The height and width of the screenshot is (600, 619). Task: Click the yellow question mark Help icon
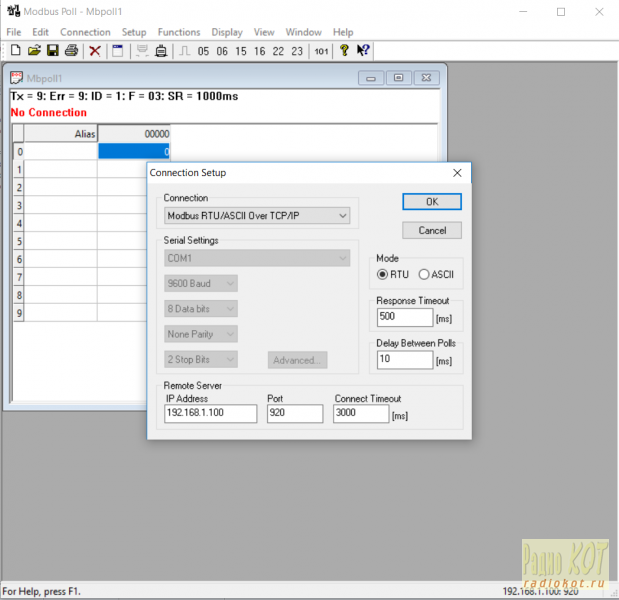(344, 51)
